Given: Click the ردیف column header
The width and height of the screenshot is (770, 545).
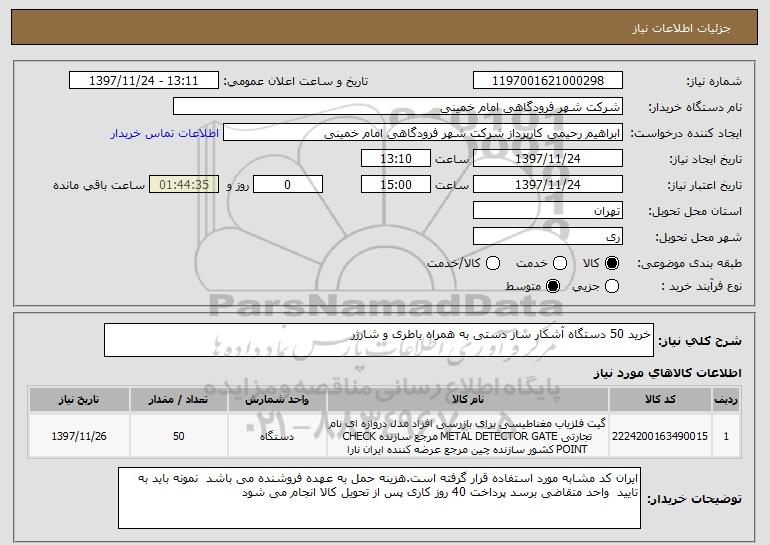Looking at the screenshot, I should pyautogui.click(x=726, y=399).
